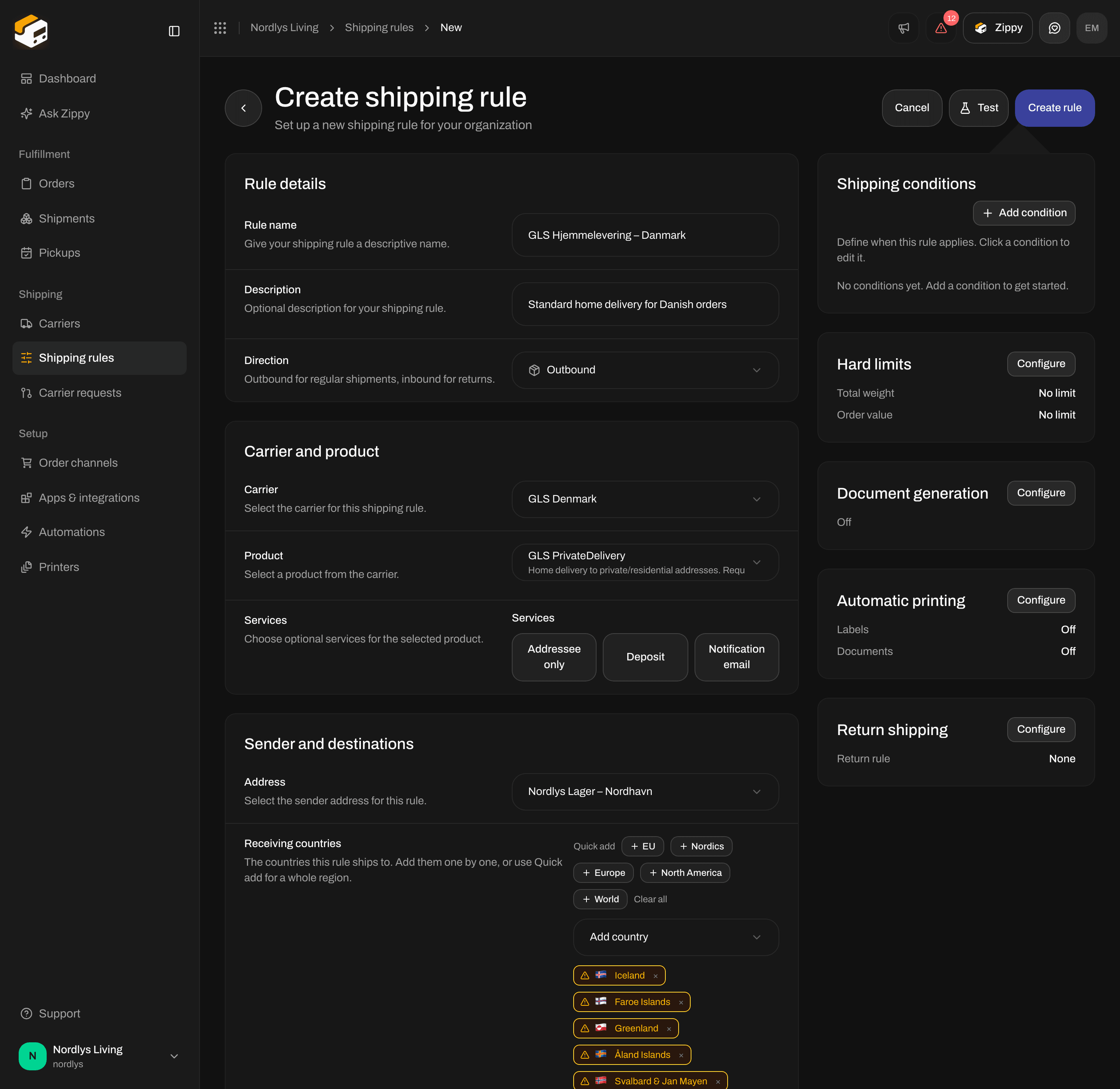Open the Zippy assistant button
1120x1089 pixels.
[997, 28]
